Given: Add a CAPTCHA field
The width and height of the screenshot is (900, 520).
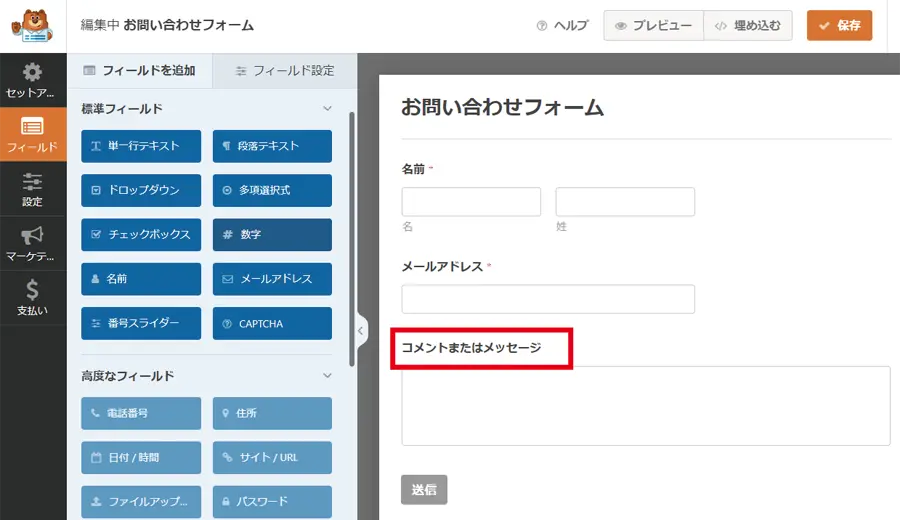Looking at the screenshot, I should point(272,323).
